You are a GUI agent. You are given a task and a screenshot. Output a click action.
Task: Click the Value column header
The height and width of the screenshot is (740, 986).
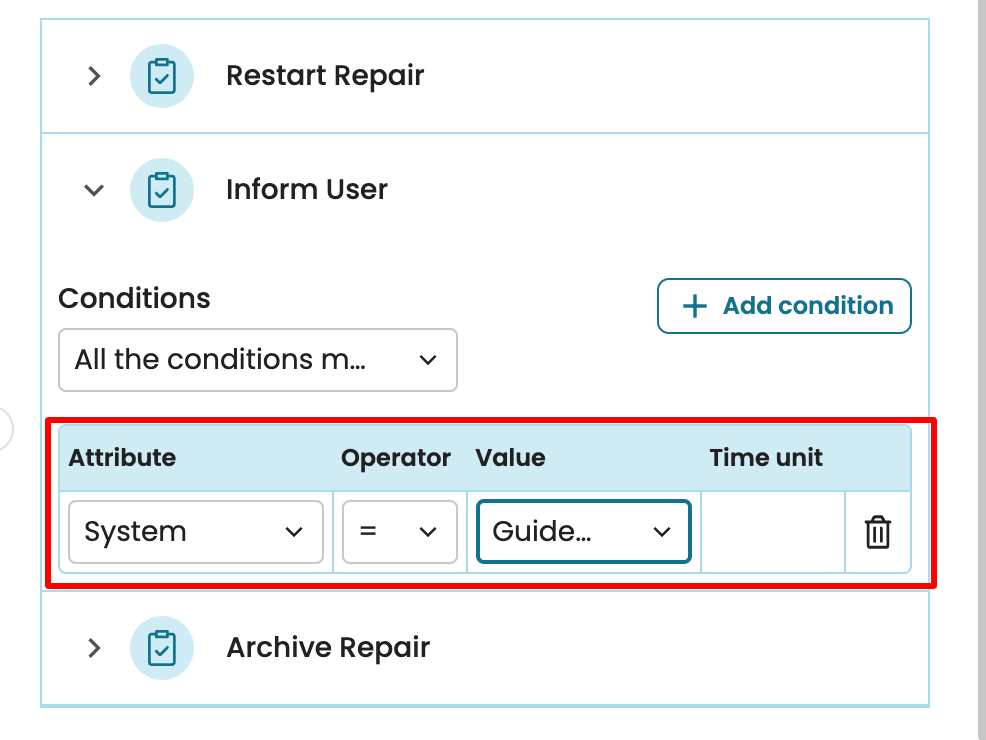pos(510,458)
